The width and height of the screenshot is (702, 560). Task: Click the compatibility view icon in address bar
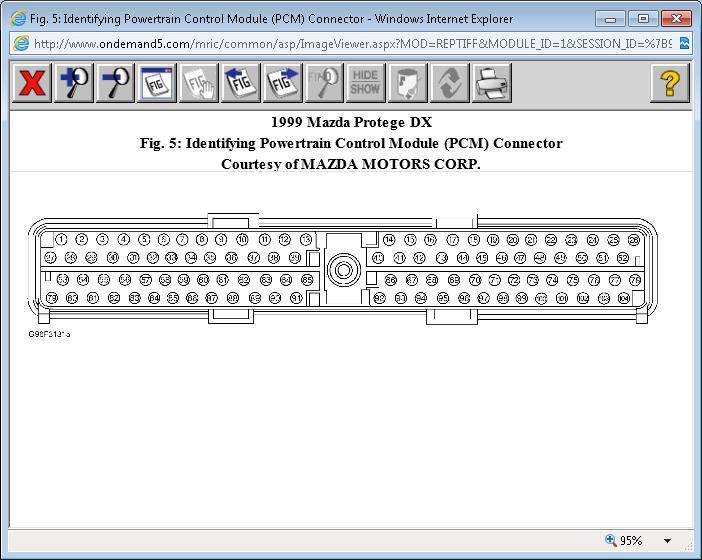point(684,44)
